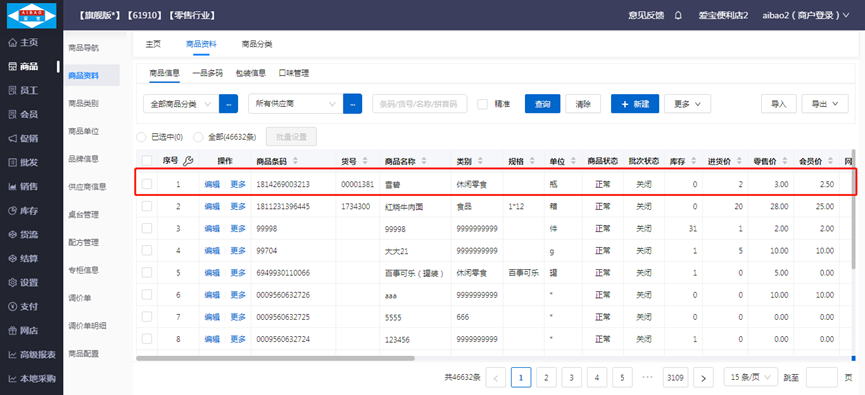This screenshot has height=395, width=865.
Task: Open the 会员 module in the sidebar
Action: (23, 115)
